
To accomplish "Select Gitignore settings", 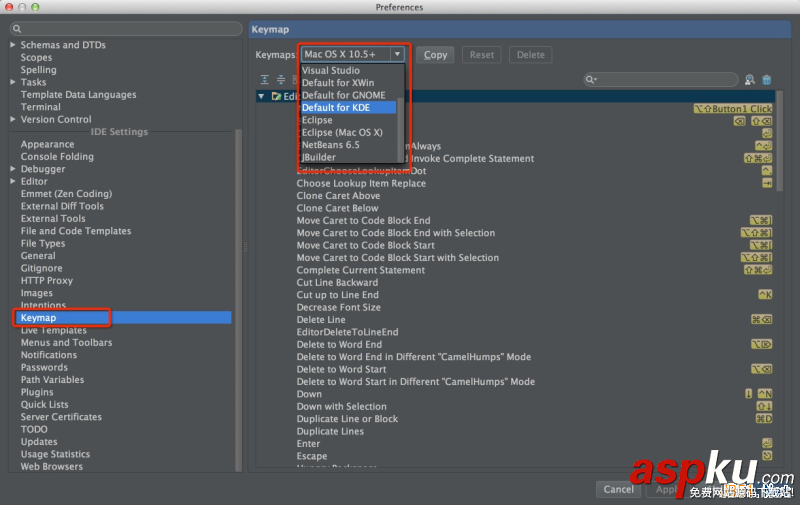I will [x=41, y=268].
